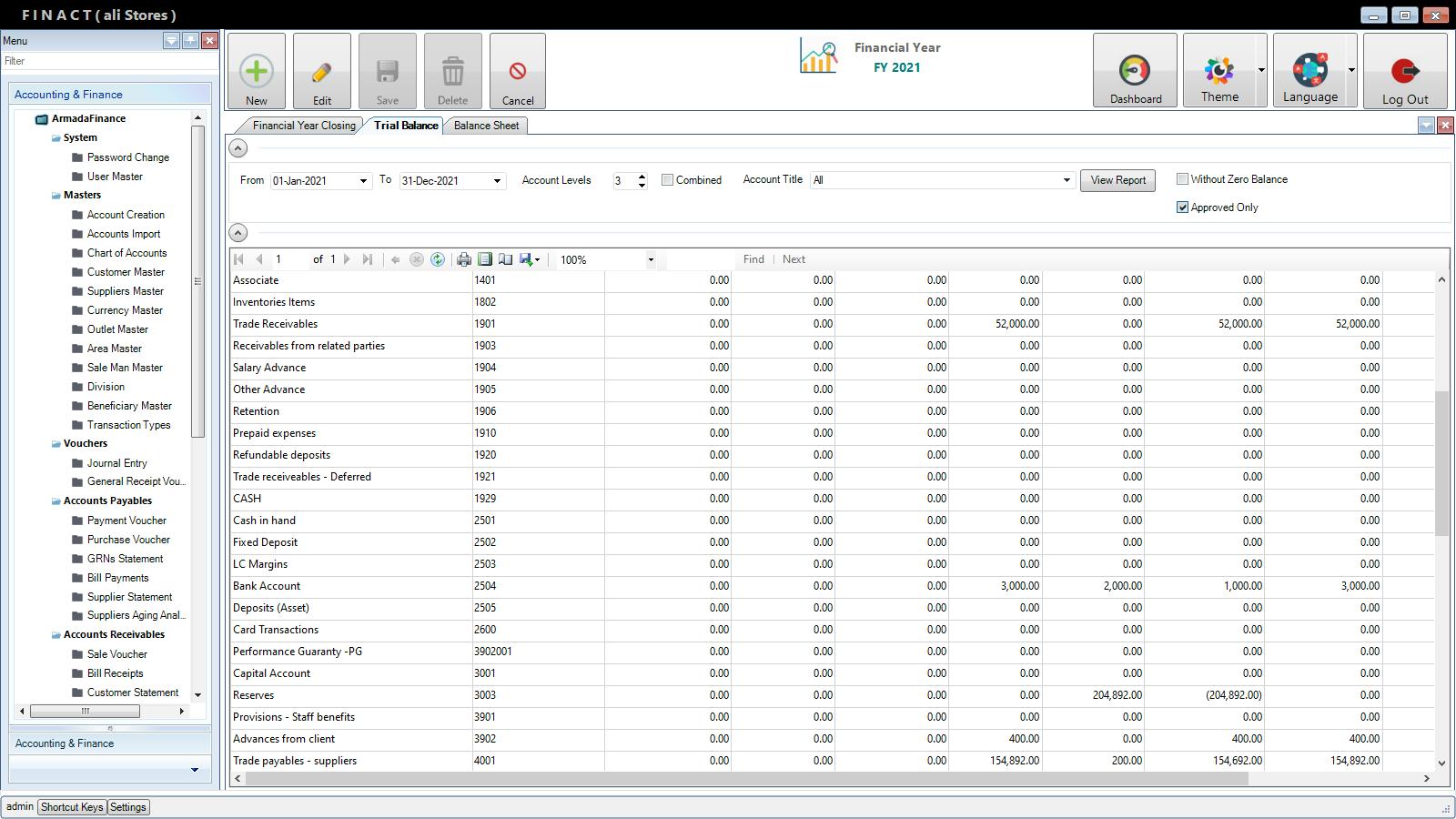The width and height of the screenshot is (1456, 819).
Task: Click the Edit pencil button
Action: coord(321,72)
